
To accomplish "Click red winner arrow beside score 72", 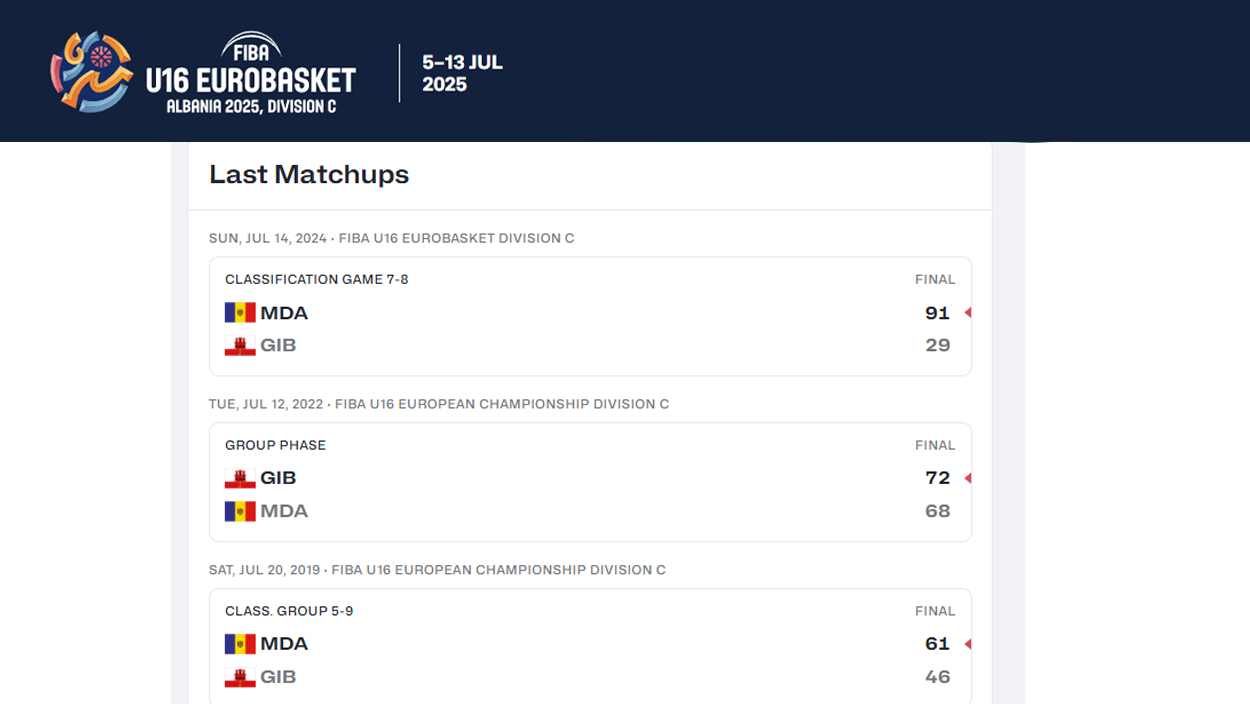I will pyautogui.click(x=967, y=479).
